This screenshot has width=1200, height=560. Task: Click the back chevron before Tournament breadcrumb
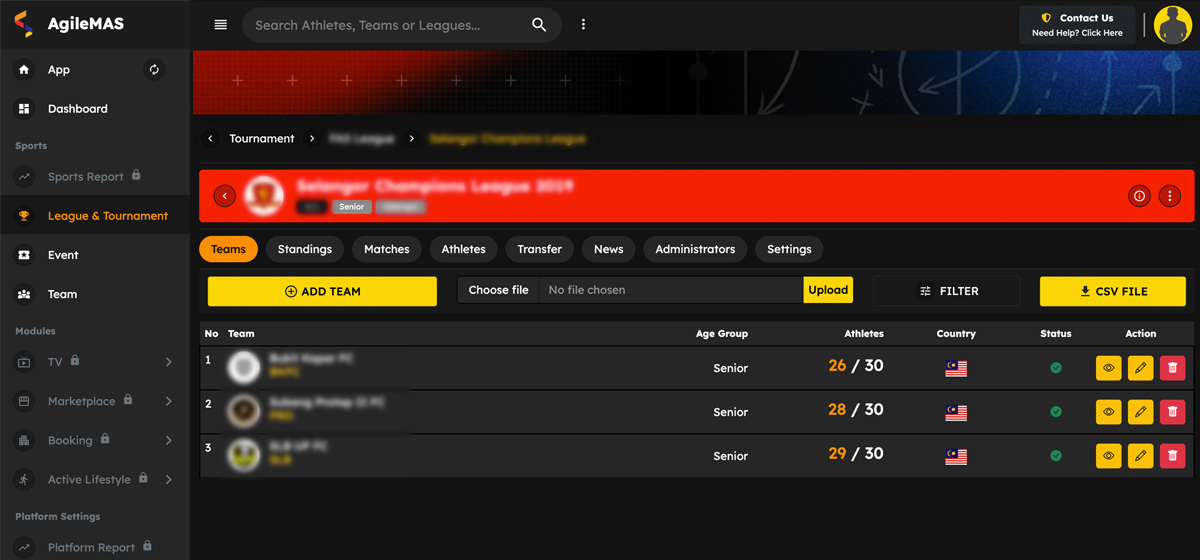210,139
